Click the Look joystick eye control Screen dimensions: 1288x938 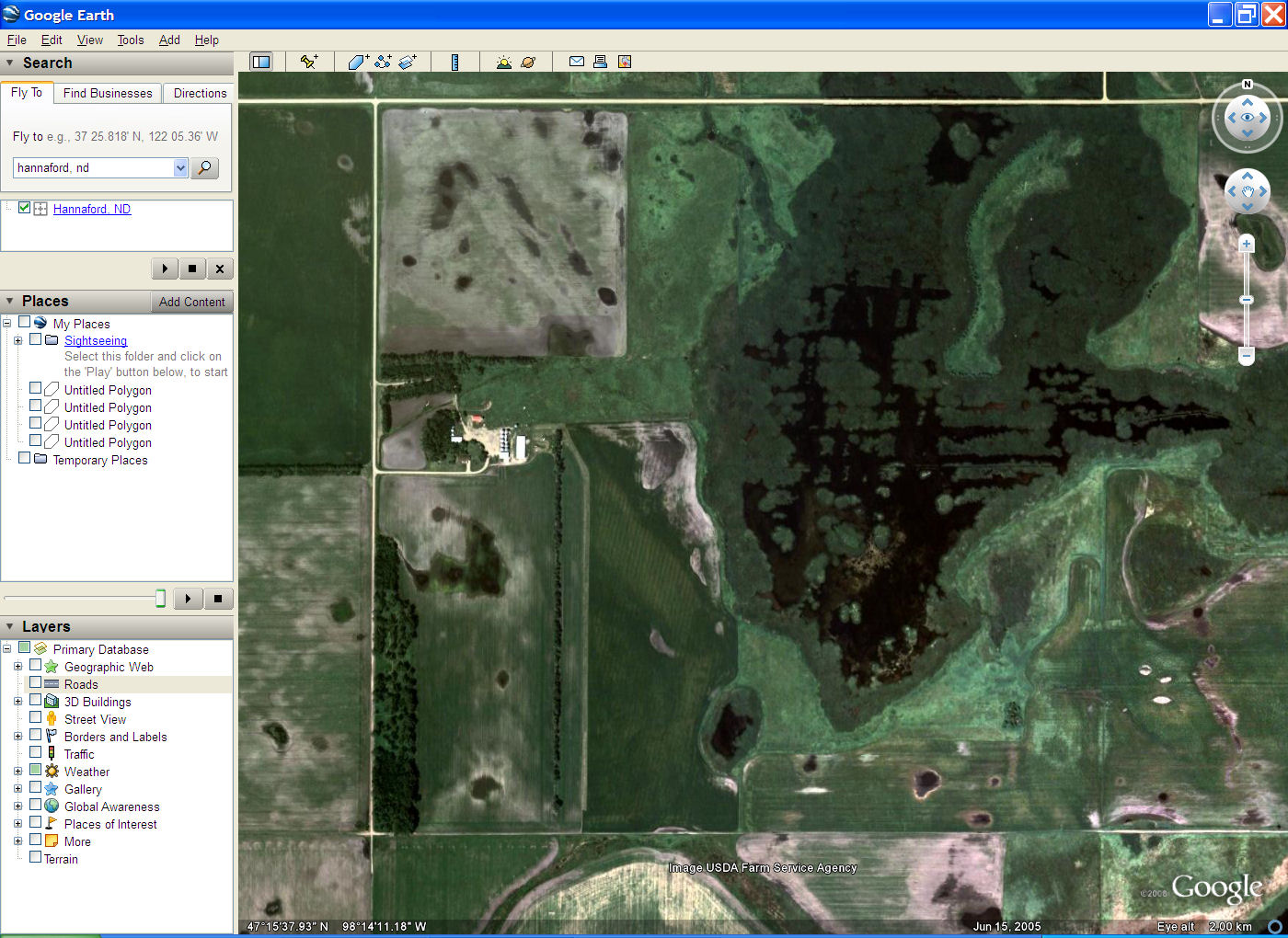coord(1248,118)
